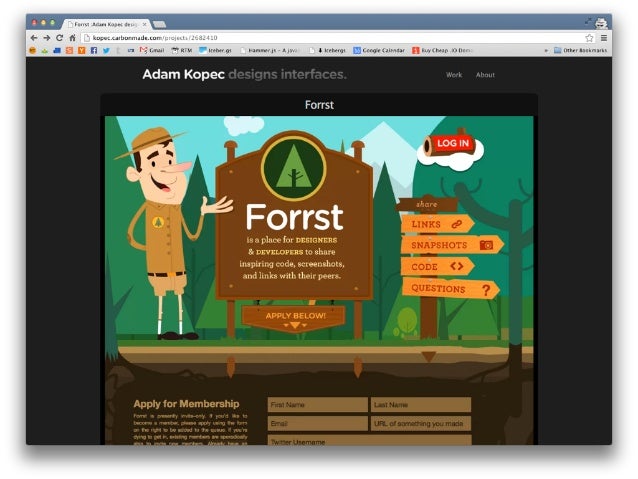Open the RTM bookmark
This screenshot has height=479, width=638.
click(x=181, y=50)
